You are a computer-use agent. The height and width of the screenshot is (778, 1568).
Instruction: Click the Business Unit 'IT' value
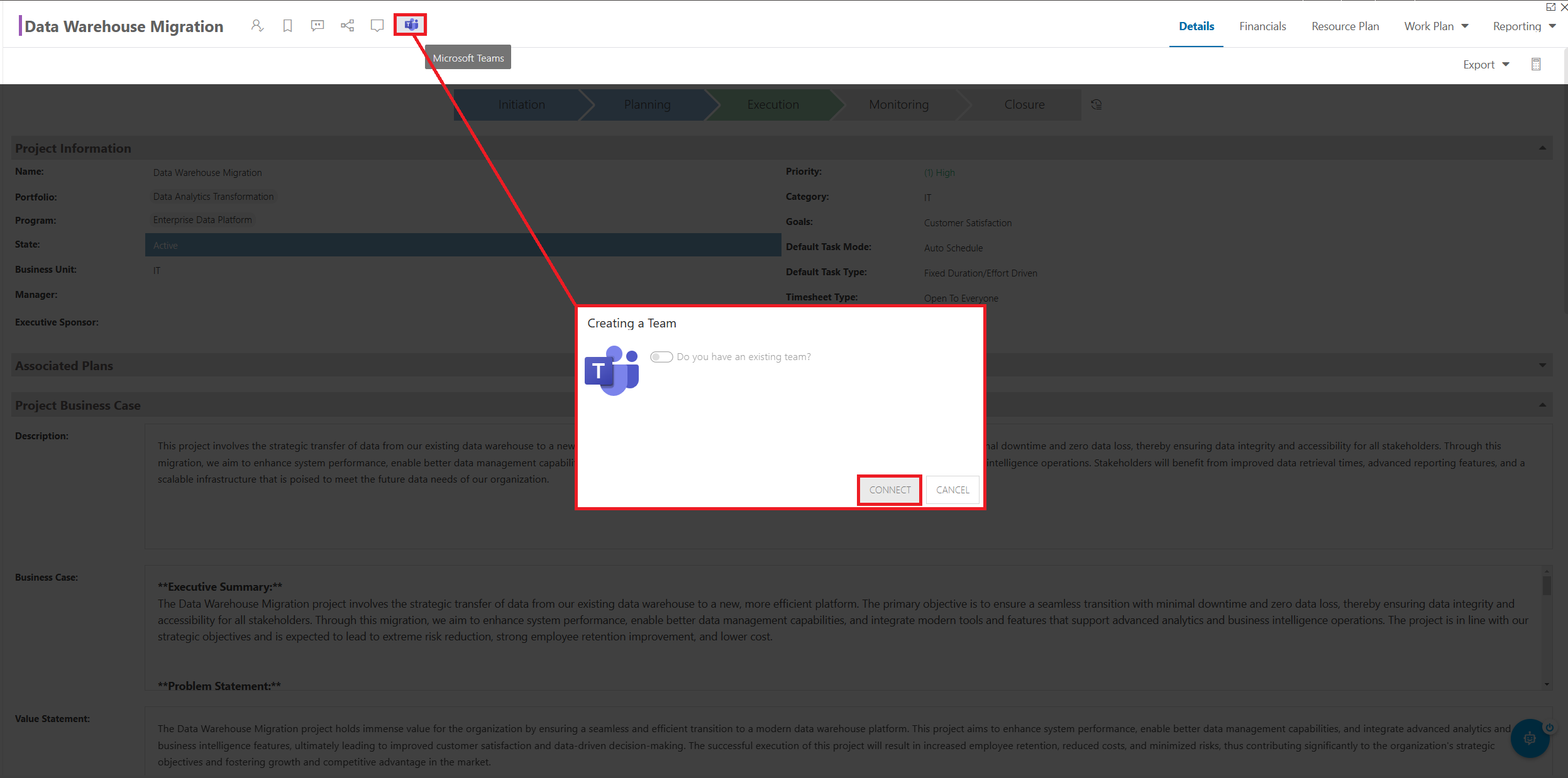[x=157, y=271]
